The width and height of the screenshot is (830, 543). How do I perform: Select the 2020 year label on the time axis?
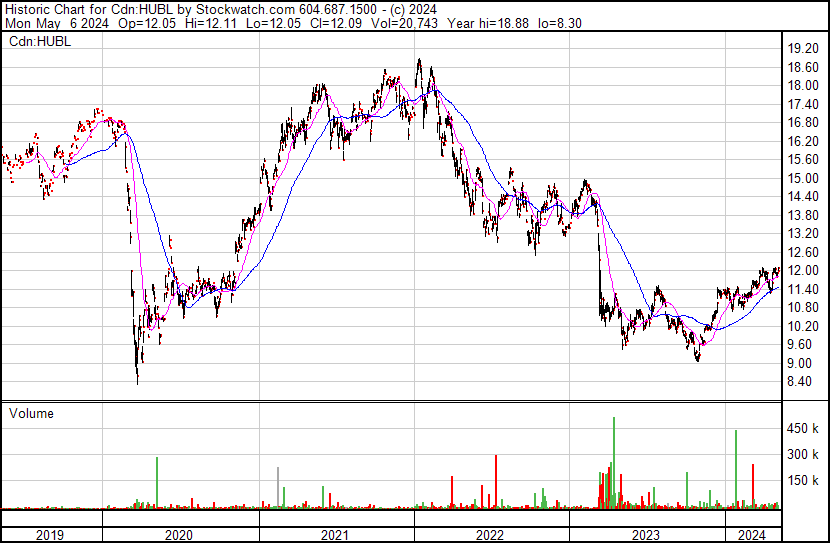point(179,535)
